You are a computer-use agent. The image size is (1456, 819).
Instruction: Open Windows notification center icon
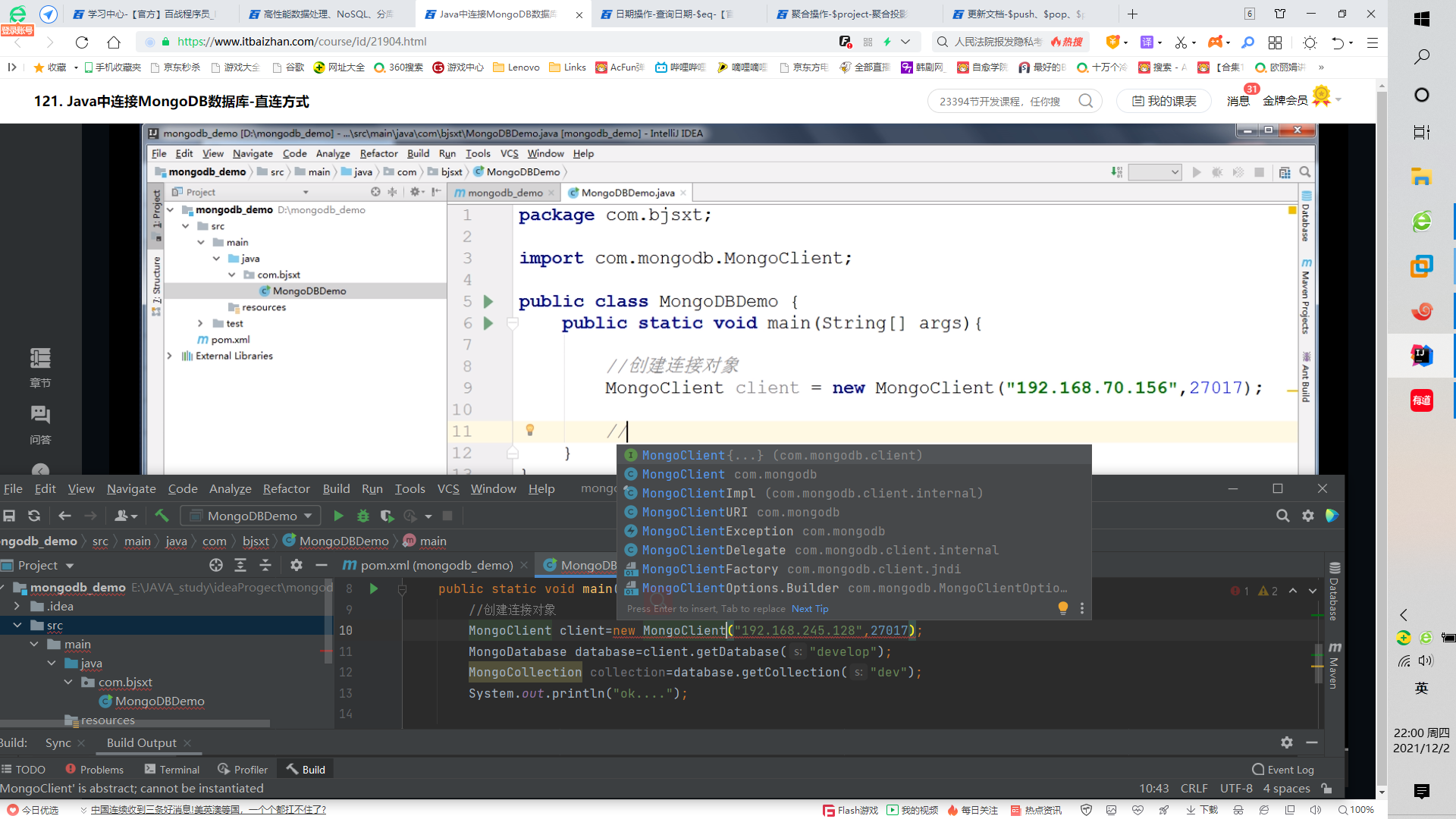click(1422, 792)
